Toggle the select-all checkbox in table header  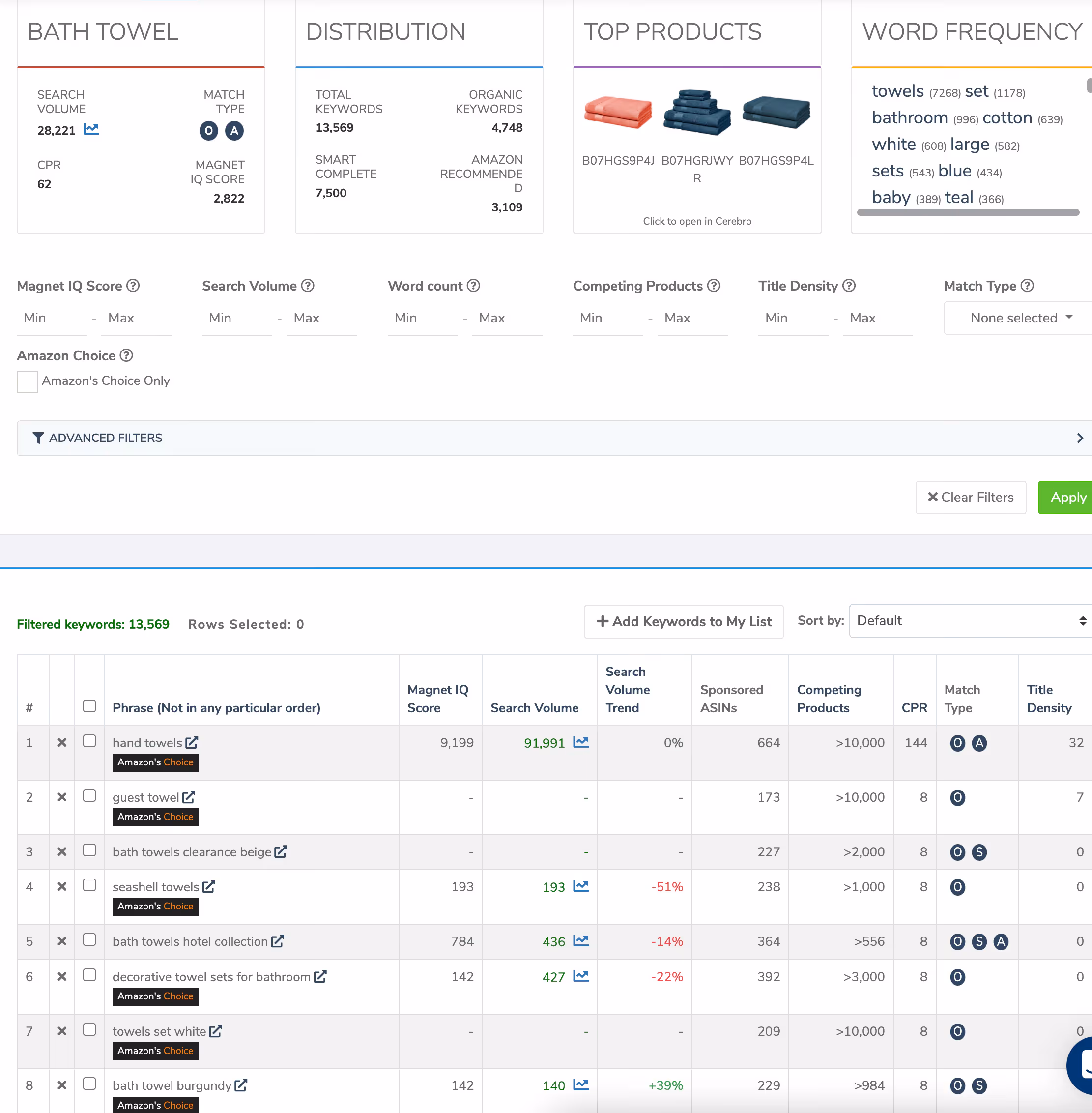coord(89,705)
